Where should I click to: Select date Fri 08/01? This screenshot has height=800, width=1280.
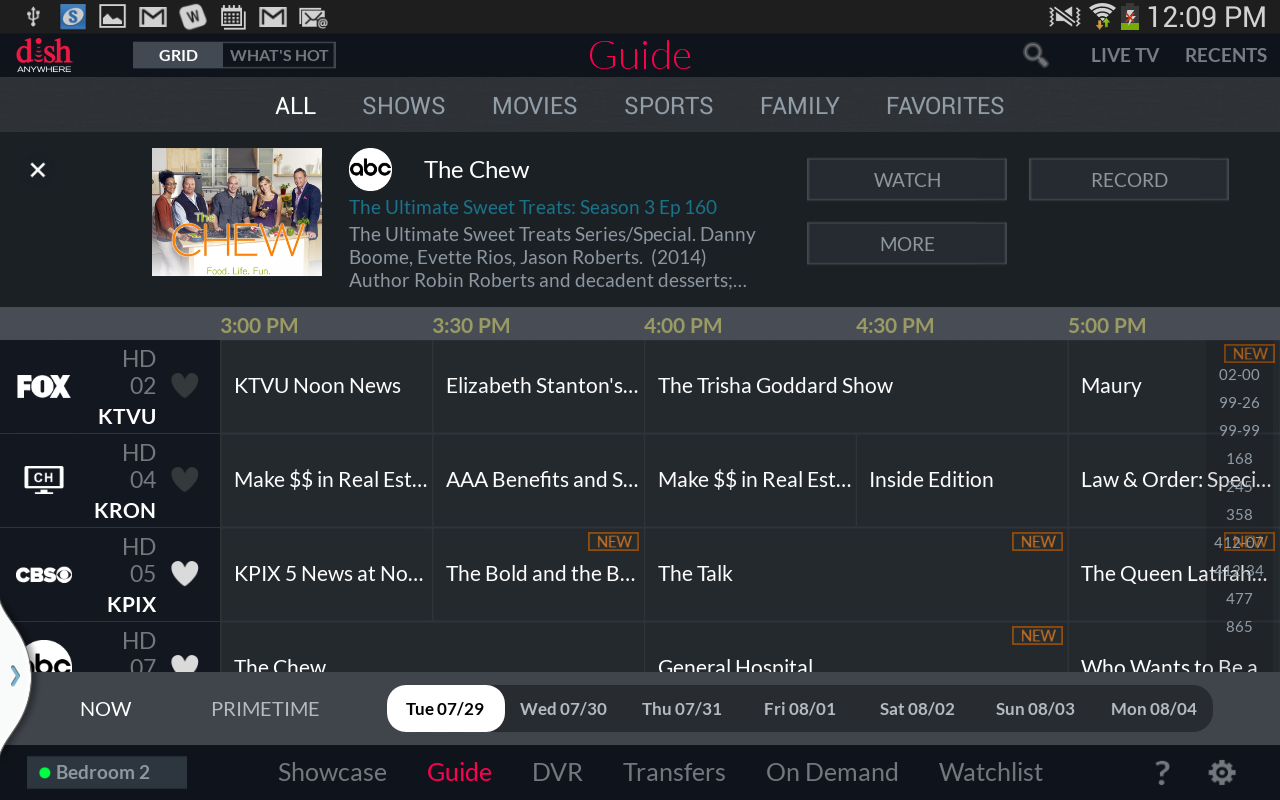[x=800, y=709]
